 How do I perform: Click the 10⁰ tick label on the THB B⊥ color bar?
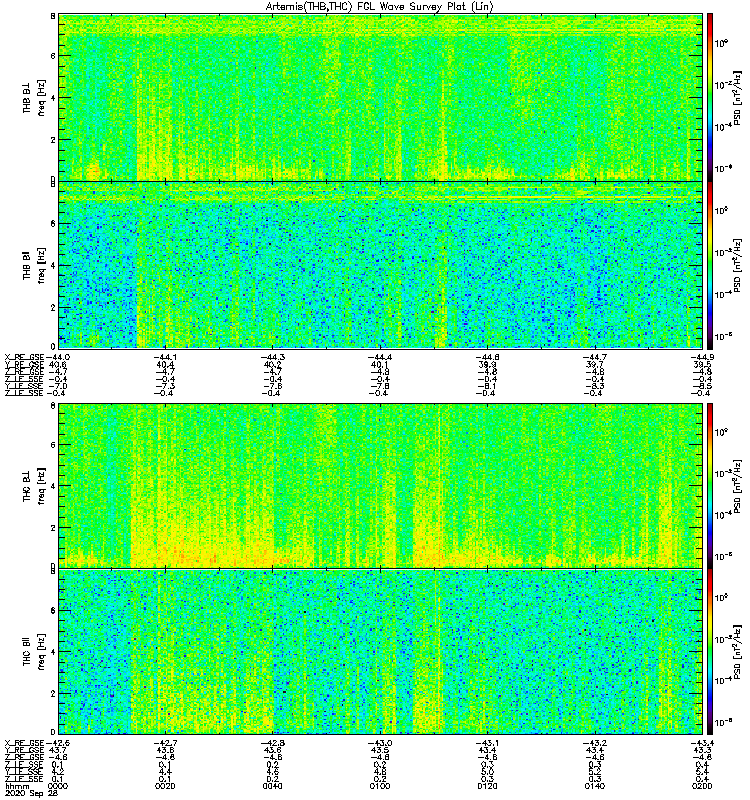pos(721,43)
